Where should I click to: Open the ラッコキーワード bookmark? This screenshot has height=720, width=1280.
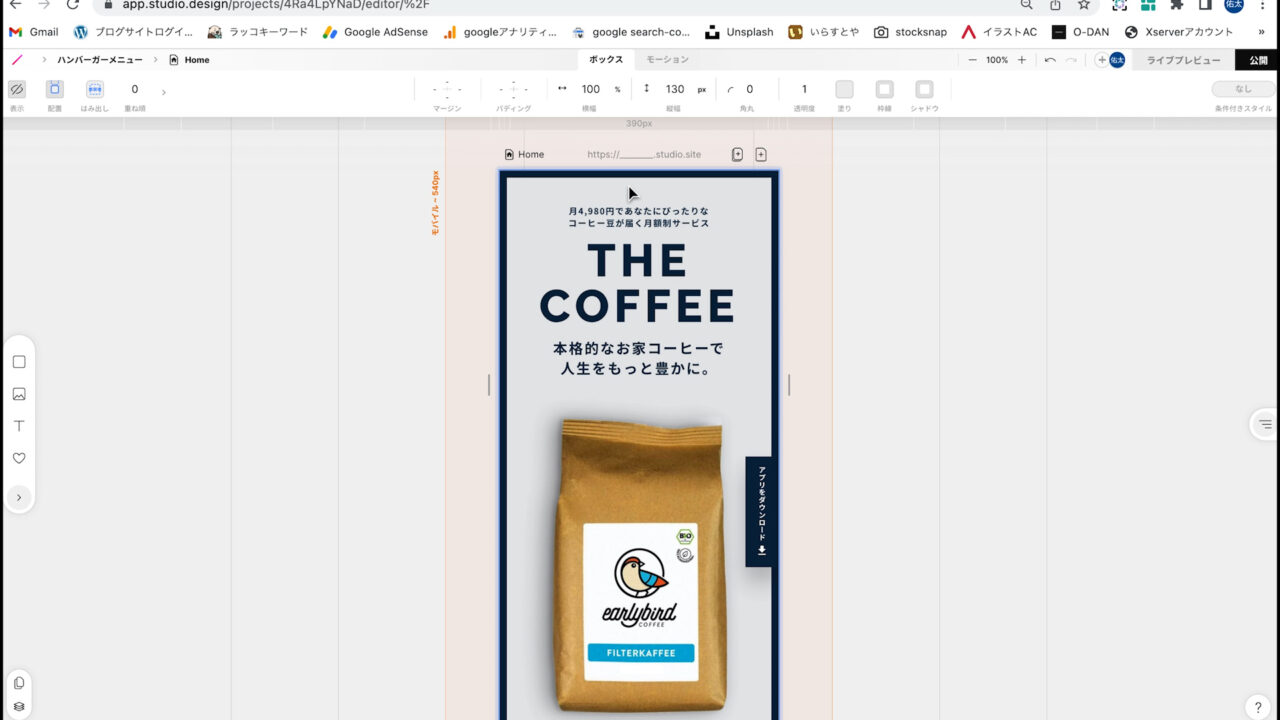pos(258,32)
